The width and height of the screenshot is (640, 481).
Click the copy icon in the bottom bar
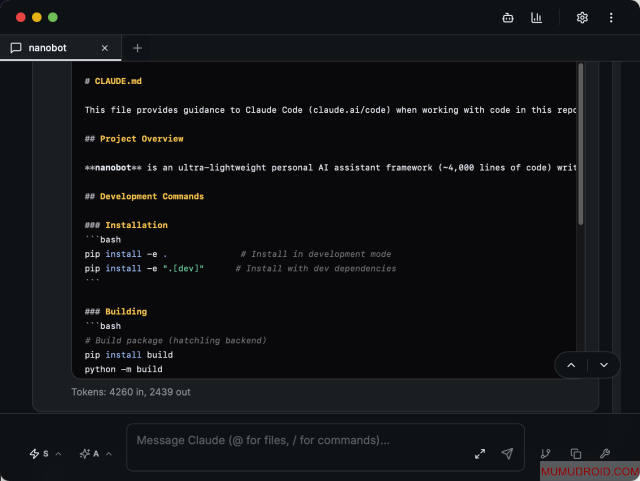click(x=575, y=454)
